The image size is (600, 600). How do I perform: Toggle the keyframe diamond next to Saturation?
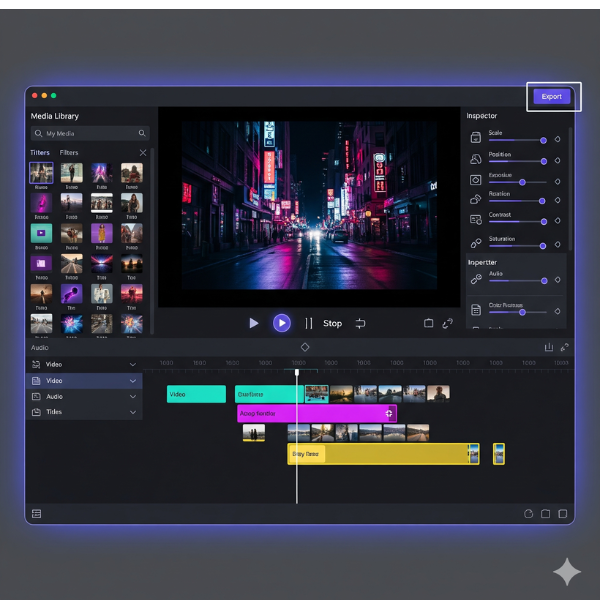click(x=558, y=244)
